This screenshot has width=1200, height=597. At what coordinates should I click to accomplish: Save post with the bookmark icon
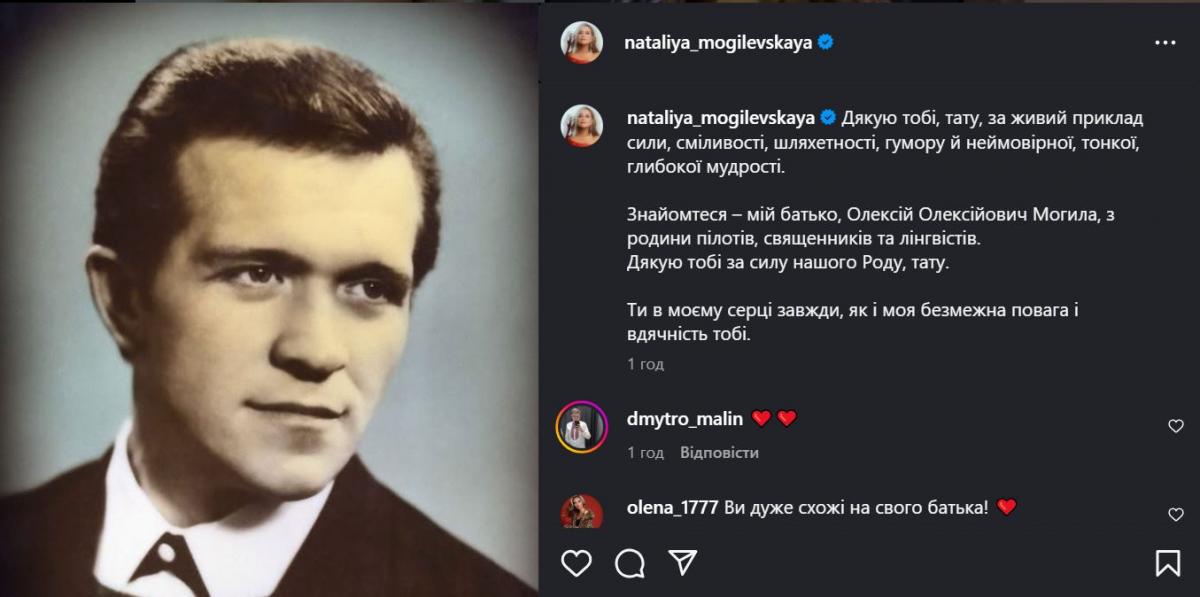click(x=1167, y=563)
